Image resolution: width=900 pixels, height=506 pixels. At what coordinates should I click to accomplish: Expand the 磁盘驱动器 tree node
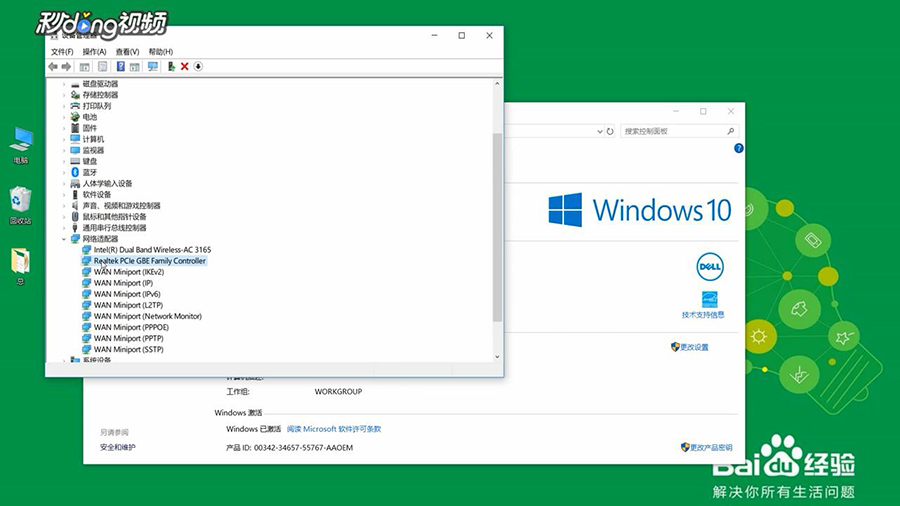[x=64, y=84]
